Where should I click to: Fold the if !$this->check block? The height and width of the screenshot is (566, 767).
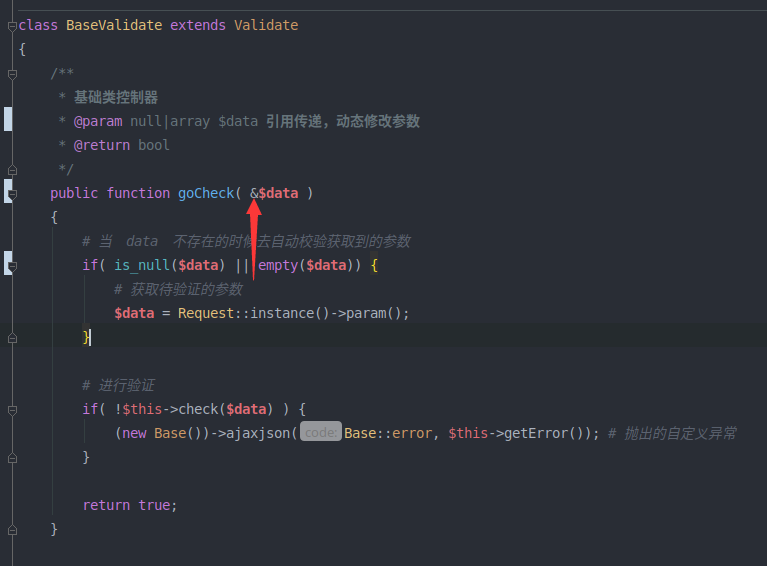coord(13,410)
